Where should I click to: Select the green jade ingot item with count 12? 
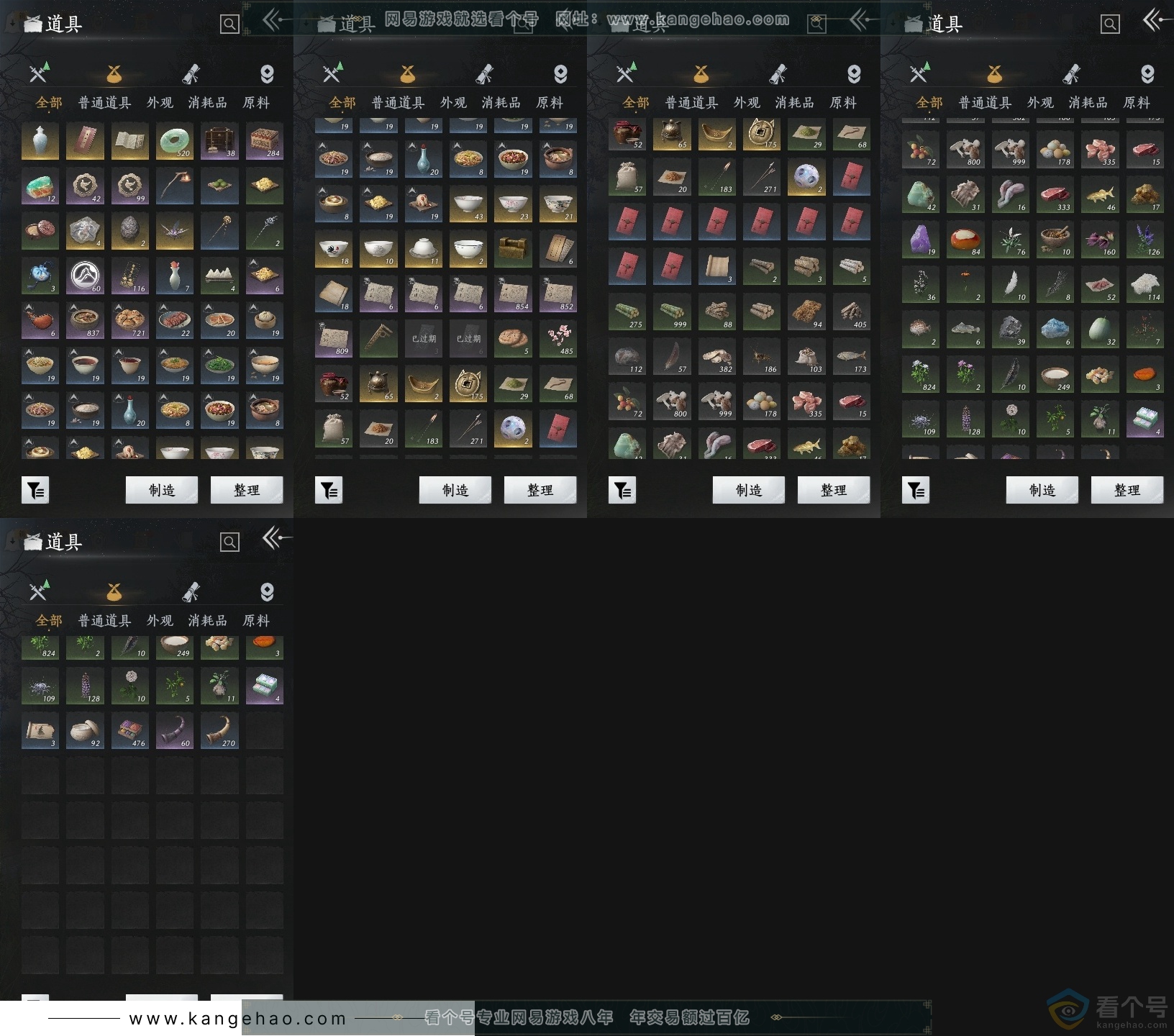point(40,186)
